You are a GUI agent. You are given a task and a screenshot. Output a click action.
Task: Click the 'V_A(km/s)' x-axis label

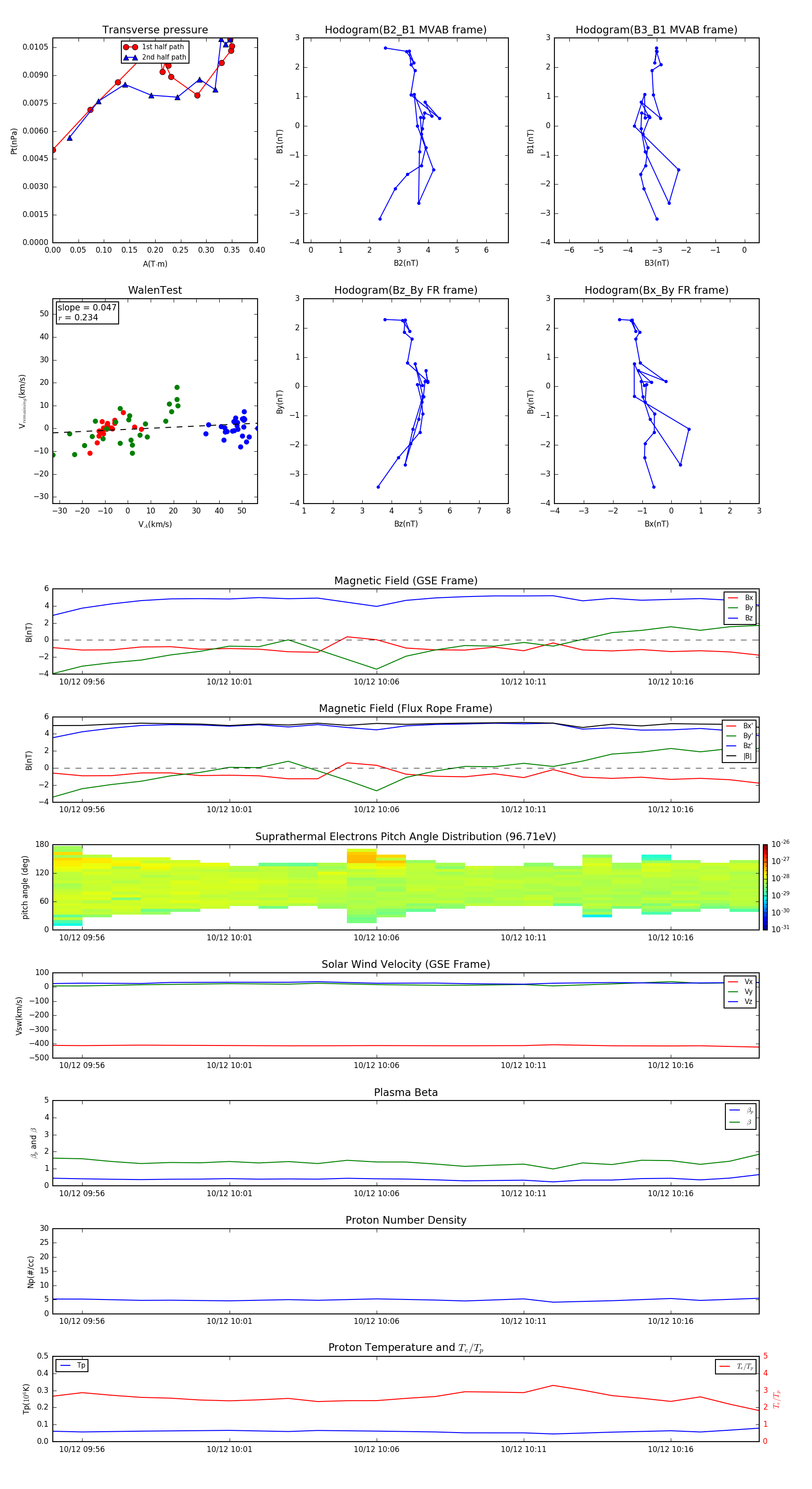pyautogui.click(x=155, y=524)
